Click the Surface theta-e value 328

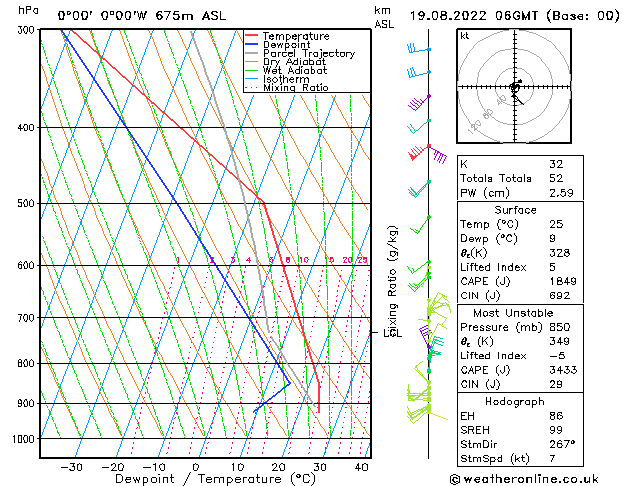pyautogui.click(x=560, y=253)
